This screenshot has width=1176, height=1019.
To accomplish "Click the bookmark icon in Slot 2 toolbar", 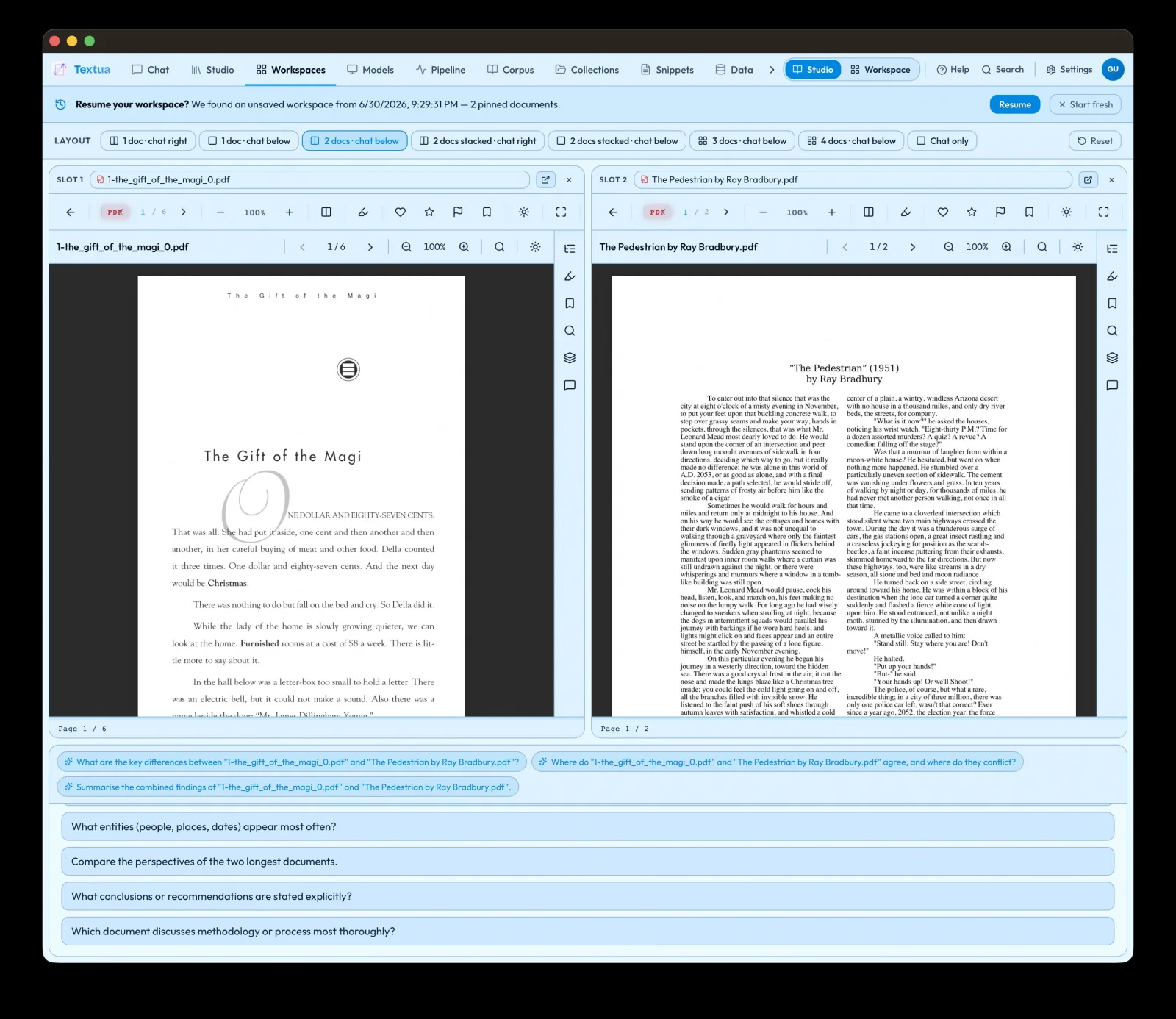I will 1029,212.
